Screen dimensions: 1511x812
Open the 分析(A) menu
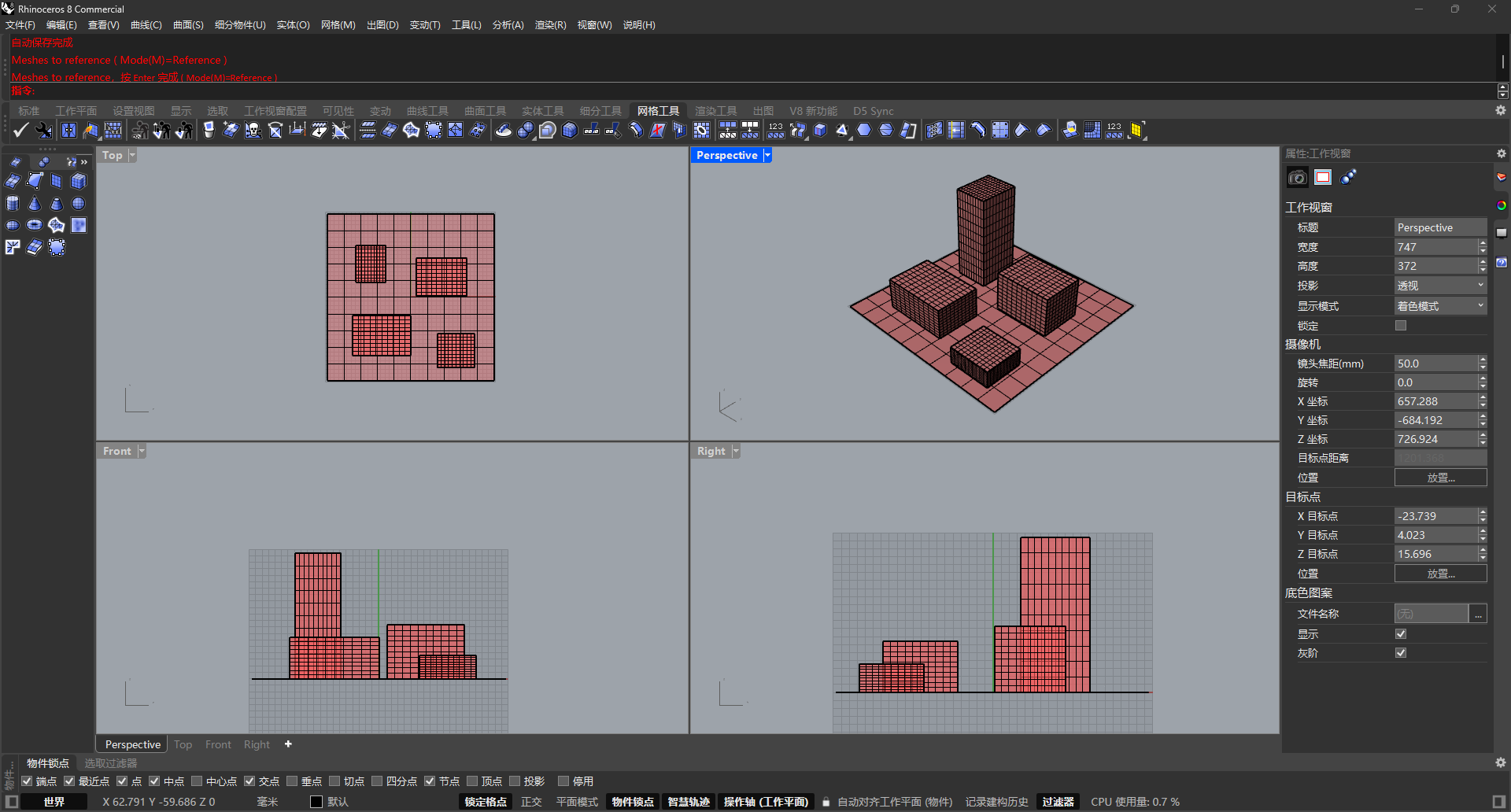coord(508,25)
